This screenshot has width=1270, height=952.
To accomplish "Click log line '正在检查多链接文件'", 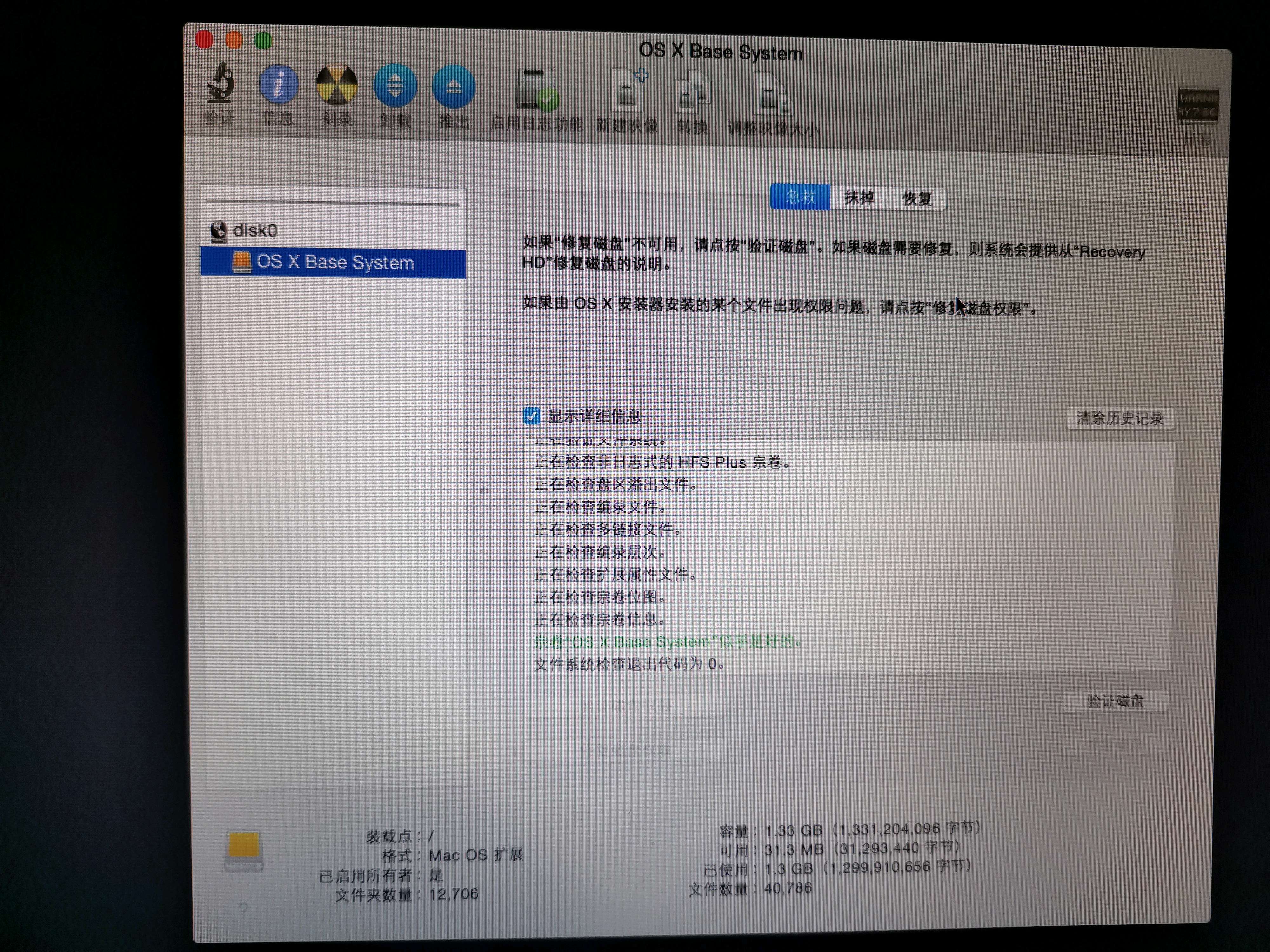I will (607, 530).
